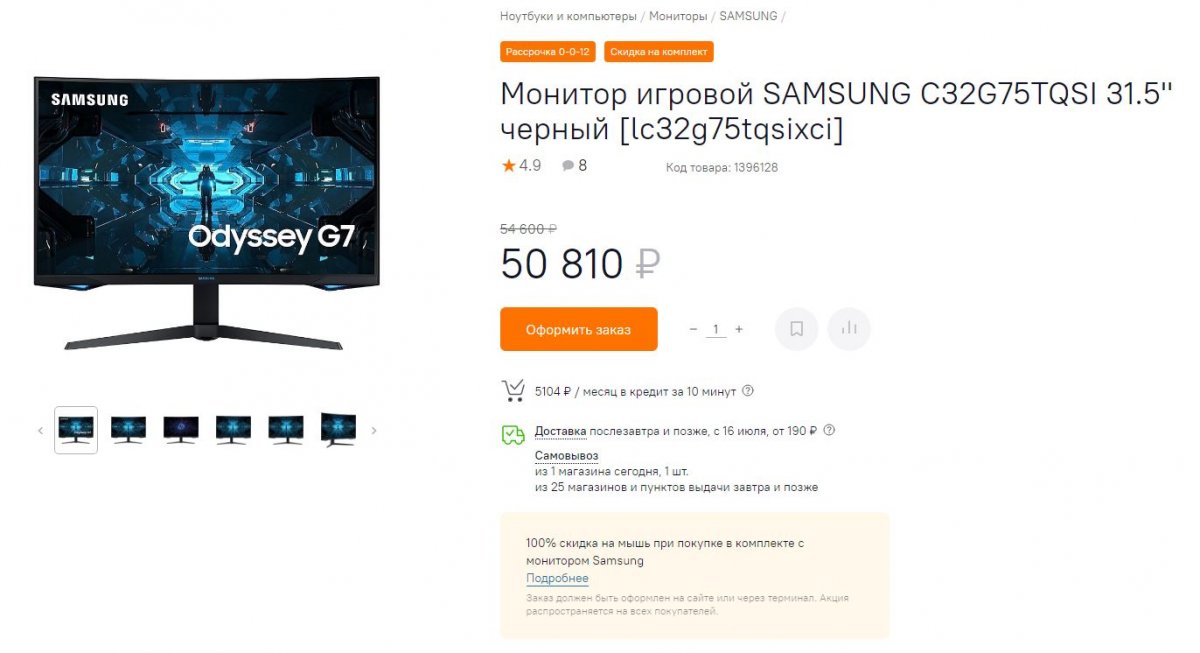The height and width of the screenshot is (653, 1200).
Task: Open Мониторы breadcrumb category
Action: point(677,16)
